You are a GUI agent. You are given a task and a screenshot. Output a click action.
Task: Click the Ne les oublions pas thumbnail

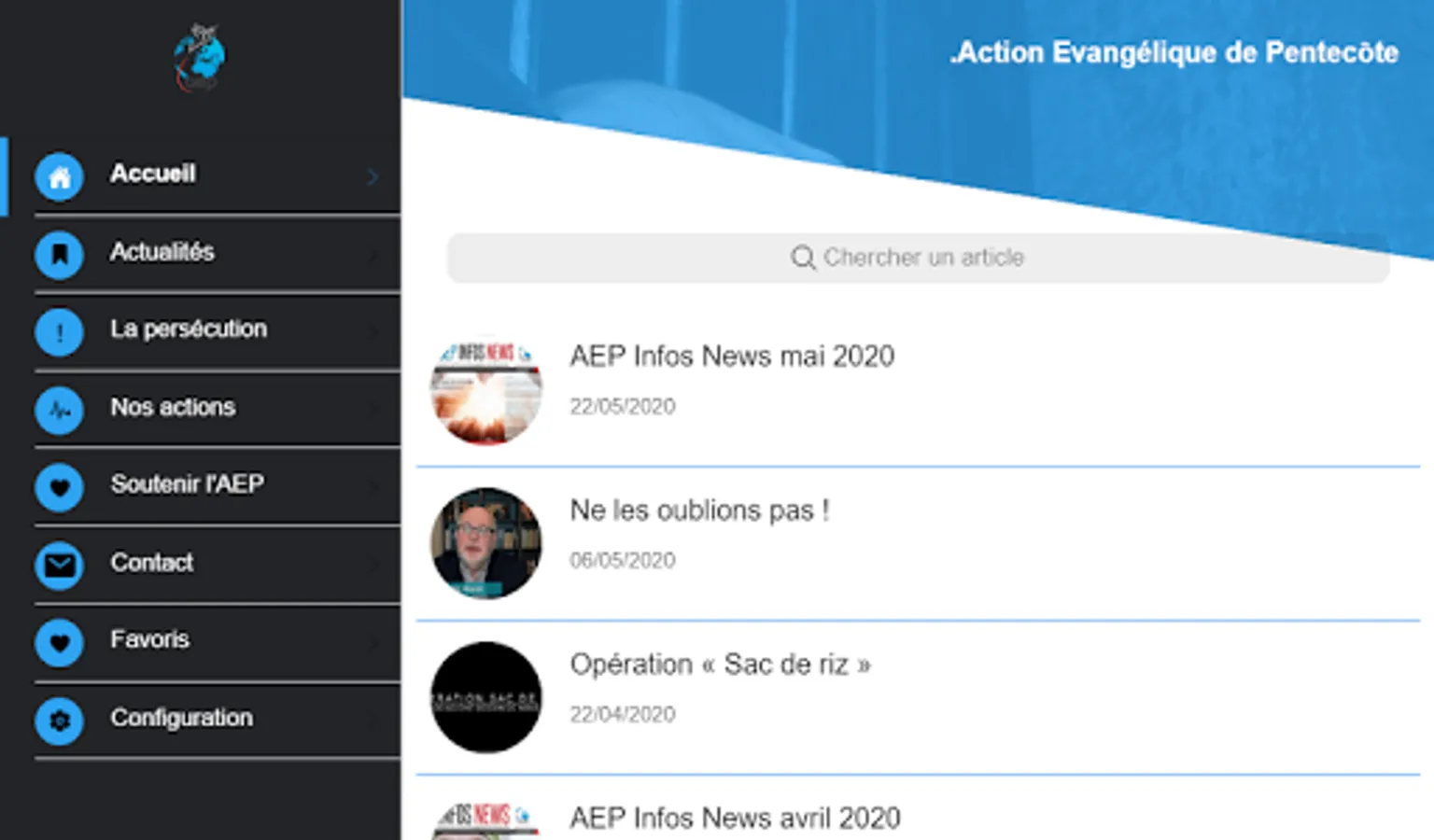tap(485, 543)
